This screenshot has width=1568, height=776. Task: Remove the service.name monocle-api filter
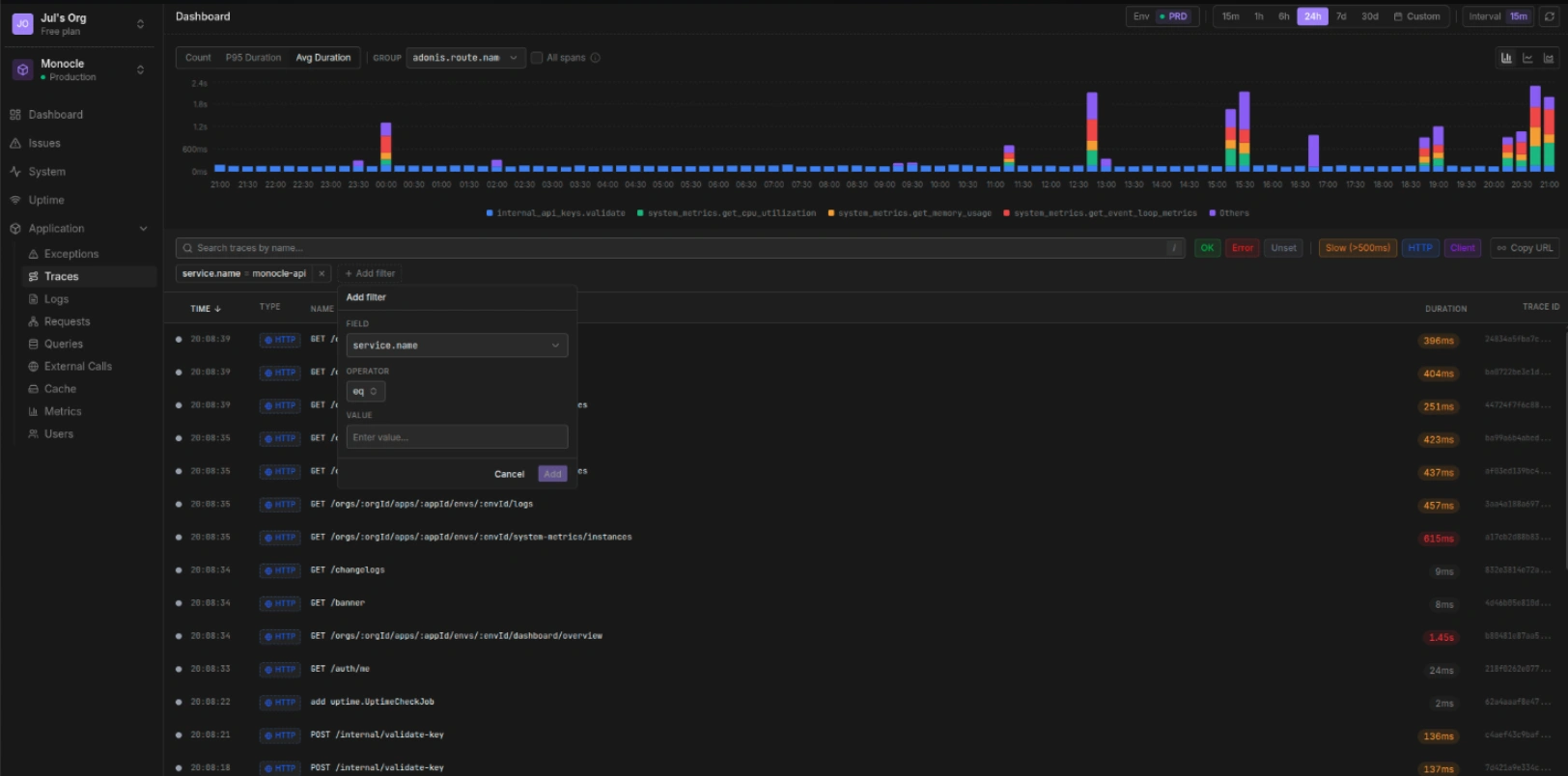pos(322,274)
